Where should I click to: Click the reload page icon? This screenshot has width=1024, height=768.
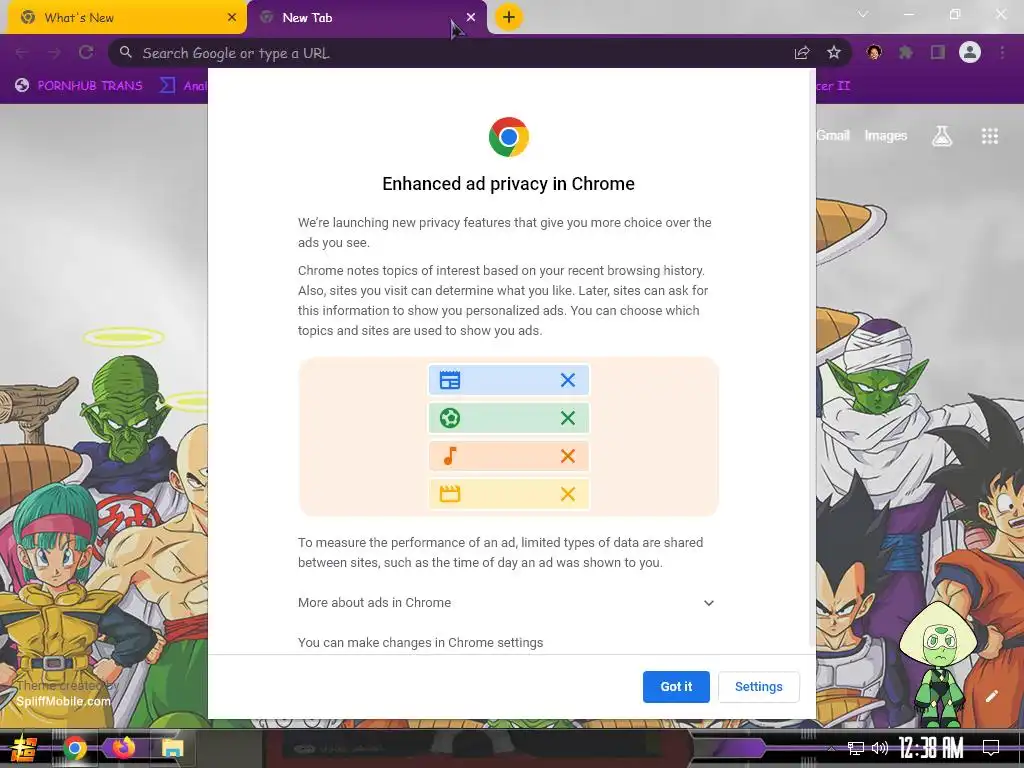86,52
